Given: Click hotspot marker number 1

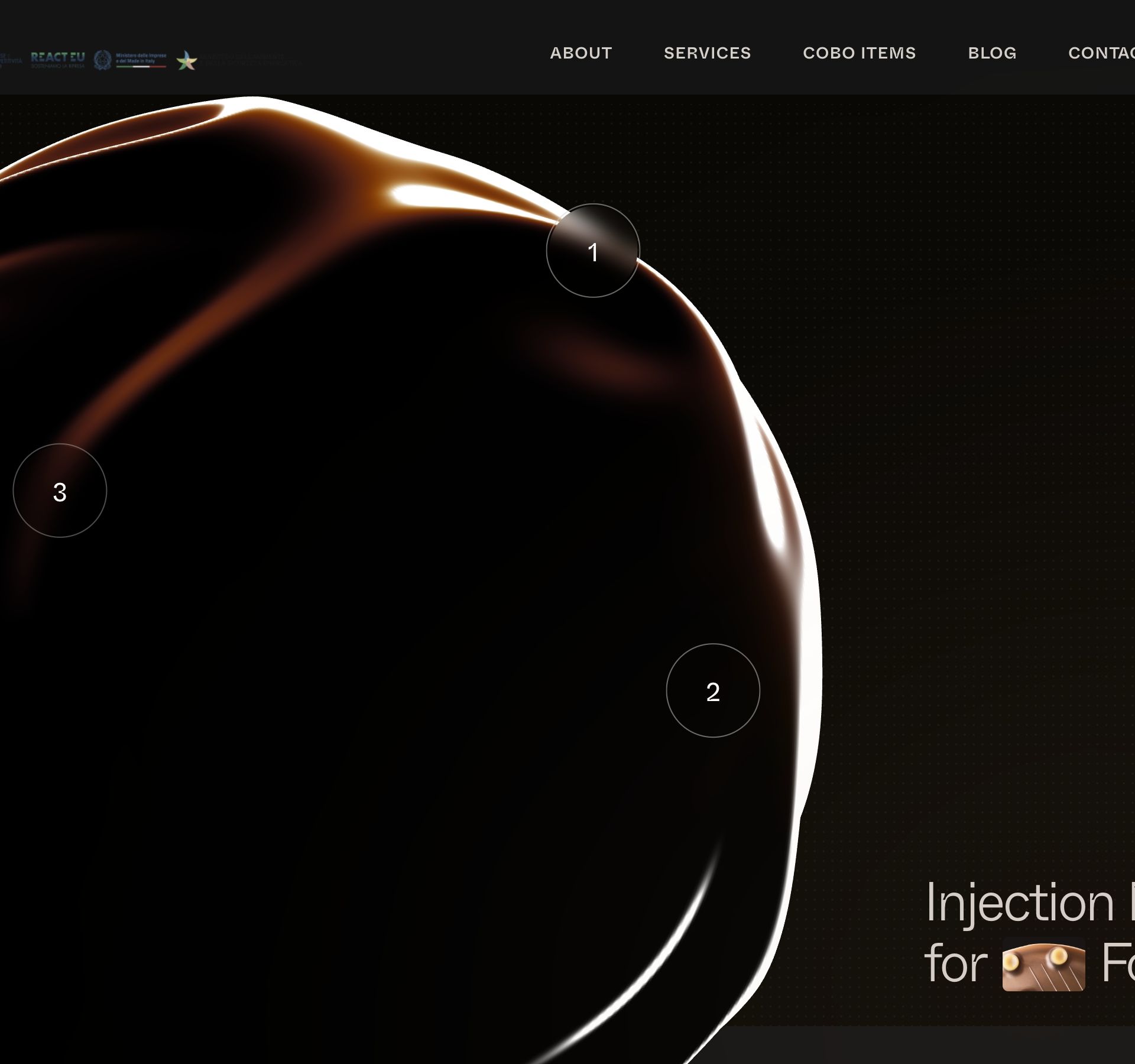Looking at the screenshot, I should [x=592, y=251].
